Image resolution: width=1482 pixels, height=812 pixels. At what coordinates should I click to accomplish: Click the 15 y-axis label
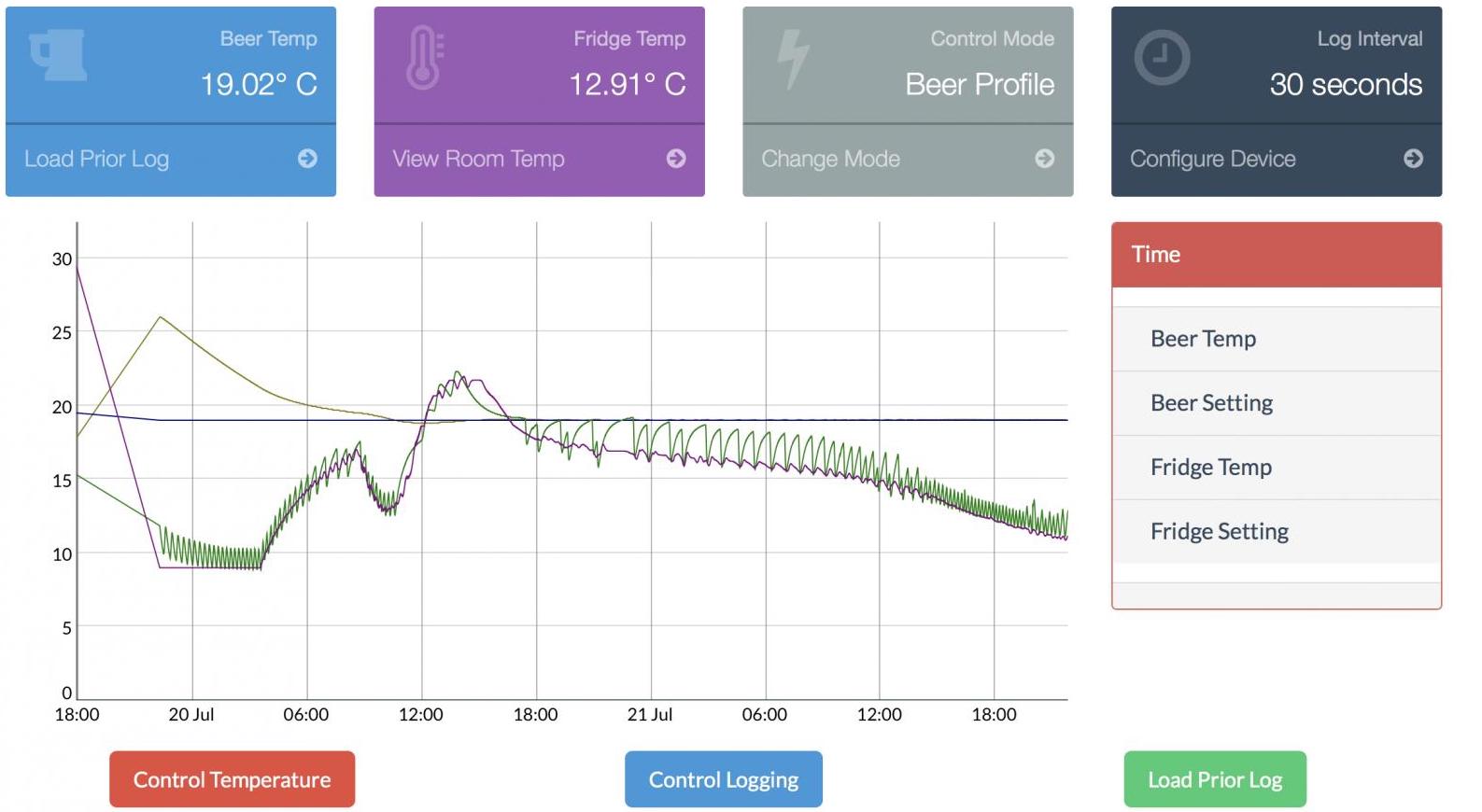62,482
